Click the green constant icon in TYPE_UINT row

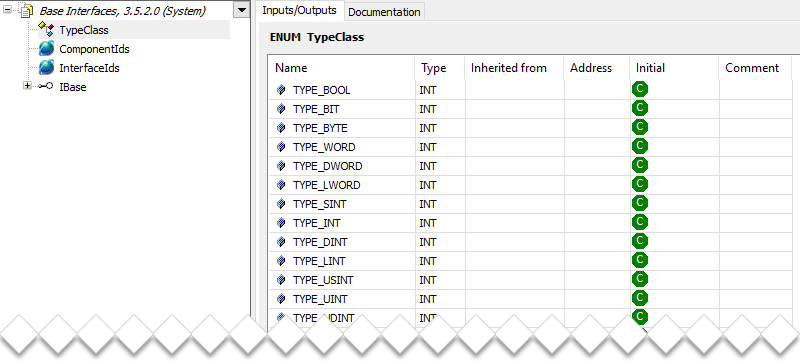coord(640,298)
